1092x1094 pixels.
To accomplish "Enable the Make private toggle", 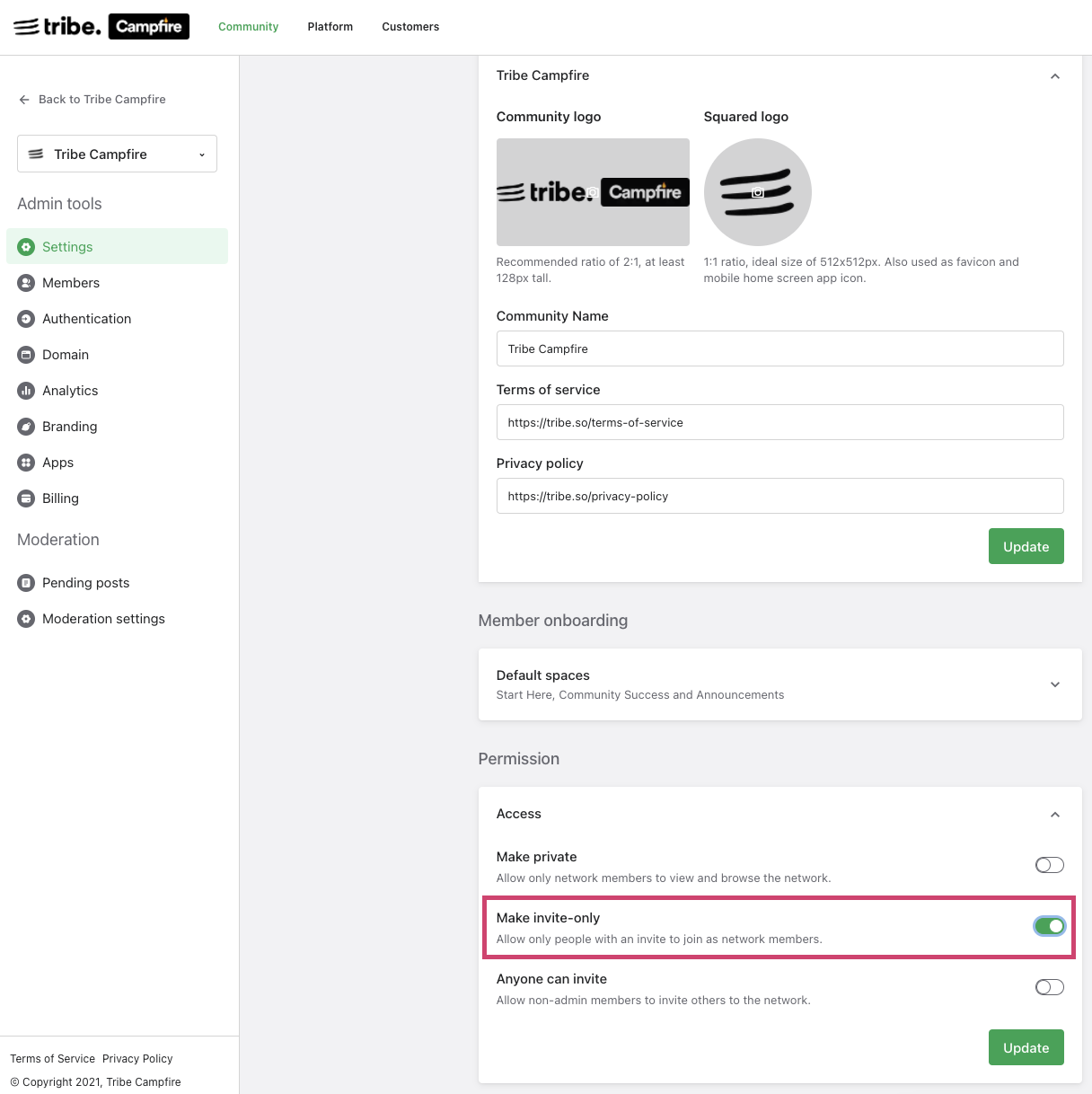I will coord(1049,865).
